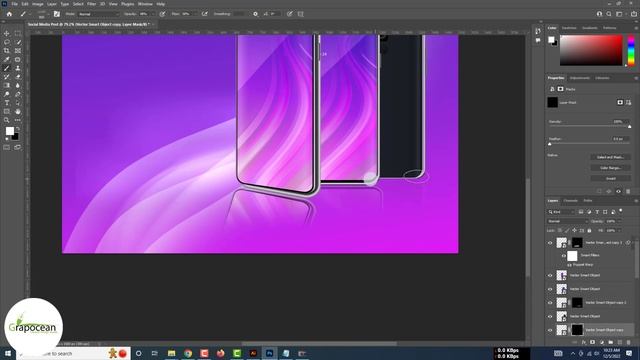The image size is (640, 360).
Task: Open Illustrator from the Windows taskbar
Action: click(x=253, y=353)
